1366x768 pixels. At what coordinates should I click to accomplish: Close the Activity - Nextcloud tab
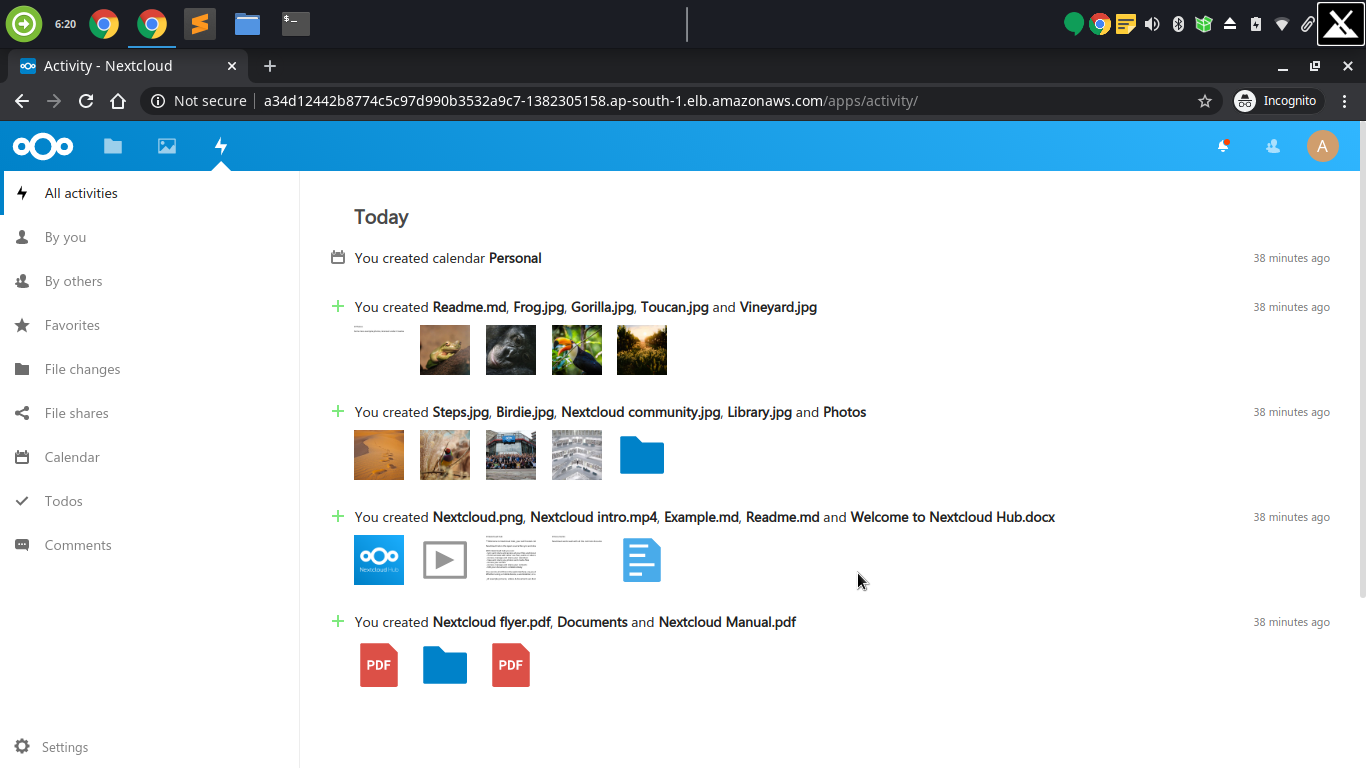click(x=232, y=66)
